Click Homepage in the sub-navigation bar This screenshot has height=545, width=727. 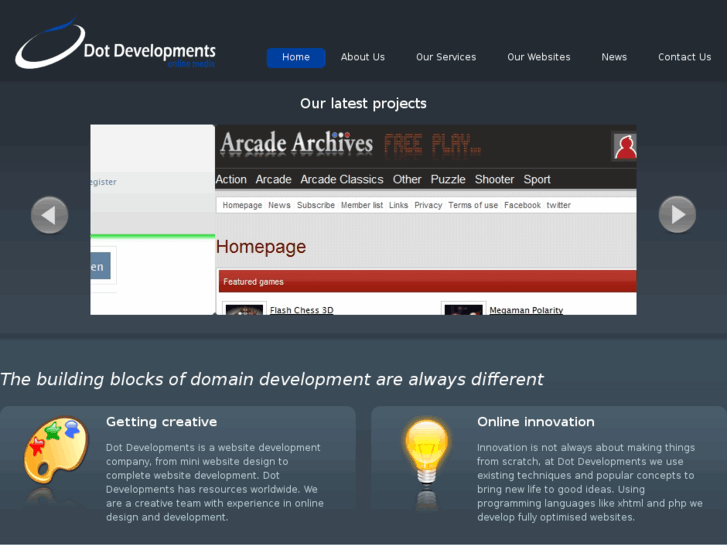click(242, 205)
